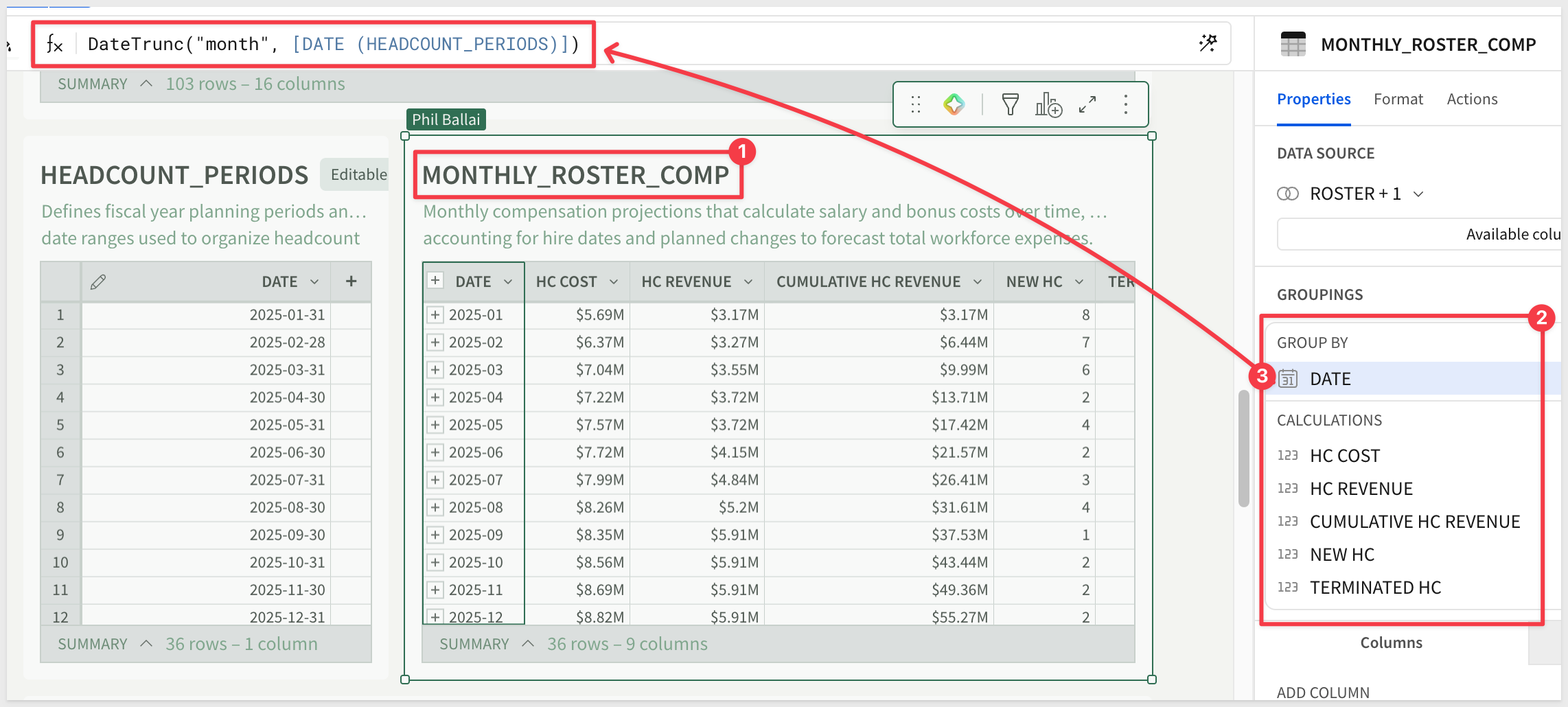Open the filter funnel icon in the table toolbar

(x=1010, y=104)
